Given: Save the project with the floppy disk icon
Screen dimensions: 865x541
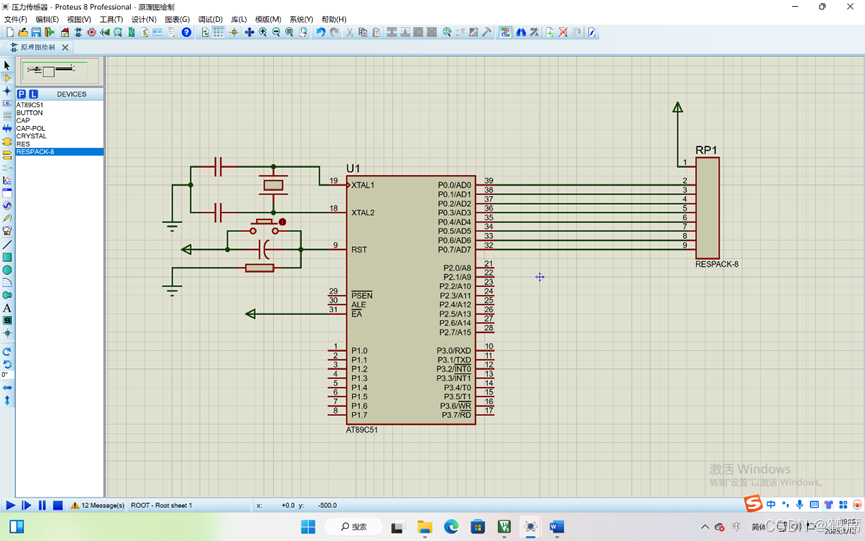Looking at the screenshot, I should [36, 33].
